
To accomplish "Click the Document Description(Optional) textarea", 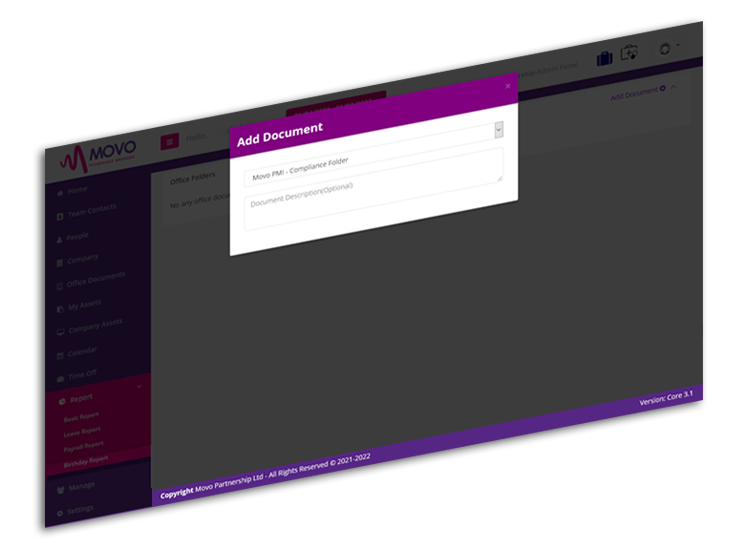I will 374,190.
